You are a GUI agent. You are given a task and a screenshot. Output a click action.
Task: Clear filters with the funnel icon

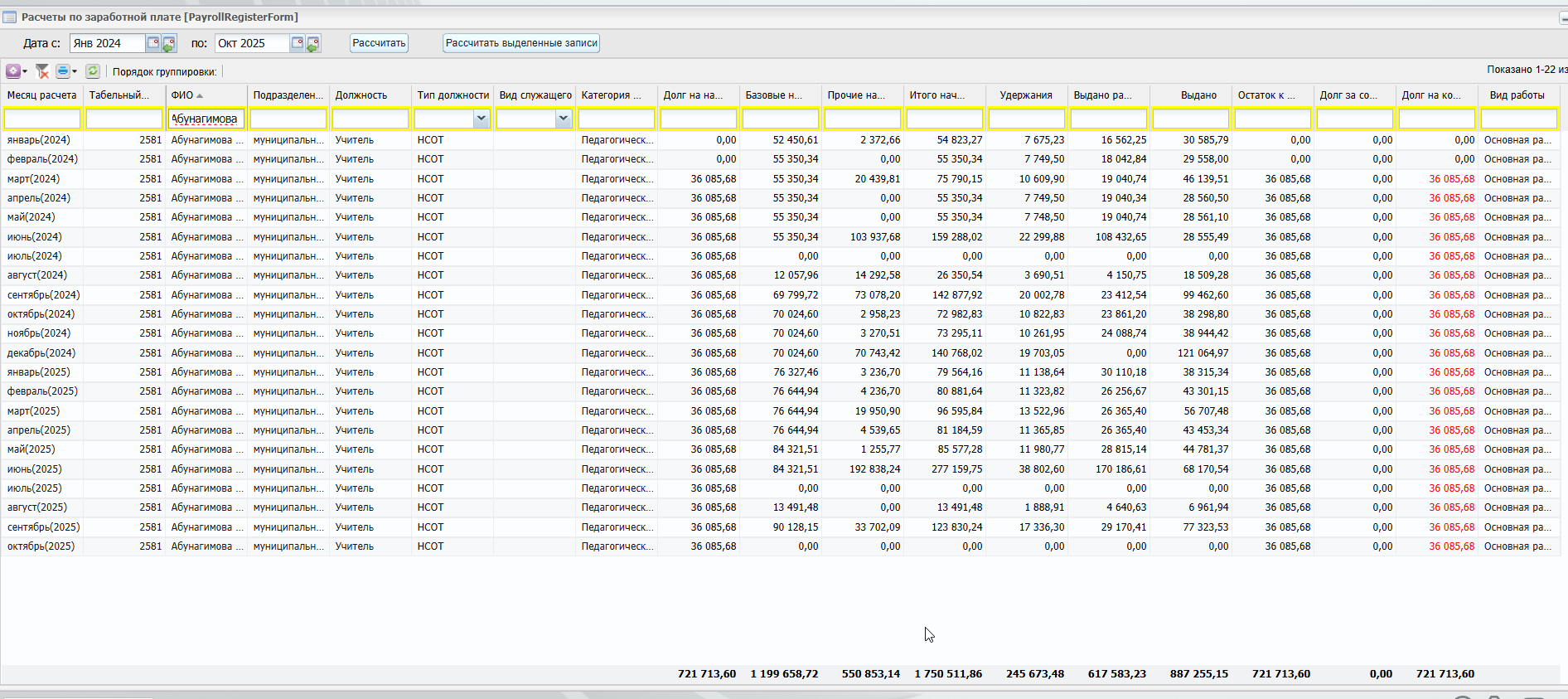(x=42, y=71)
